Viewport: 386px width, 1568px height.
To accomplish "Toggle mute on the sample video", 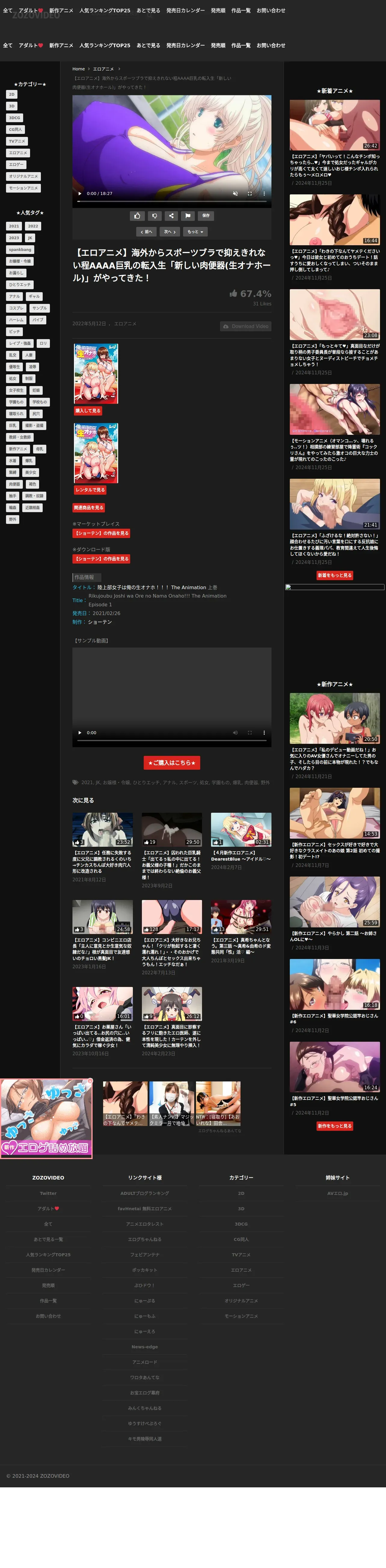I will 235,733.
